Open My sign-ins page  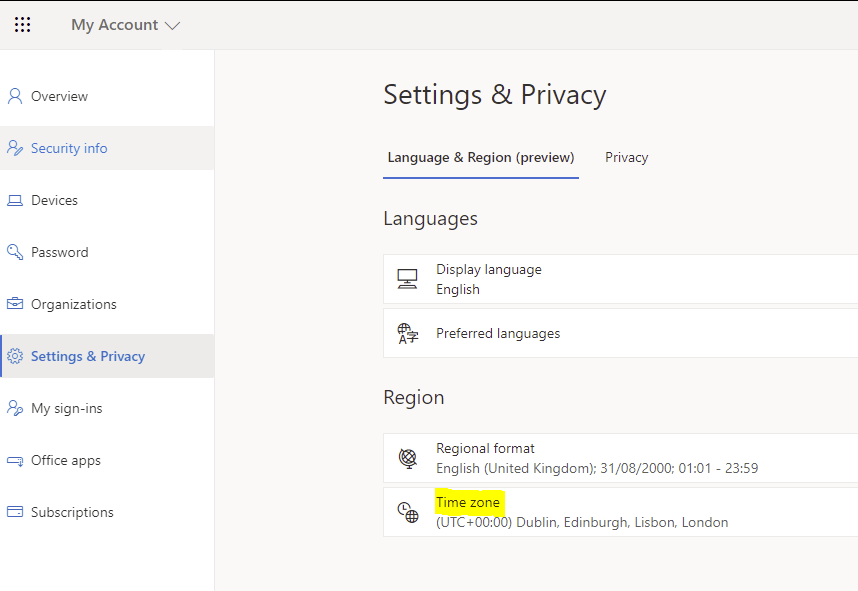tap(107, 408)
